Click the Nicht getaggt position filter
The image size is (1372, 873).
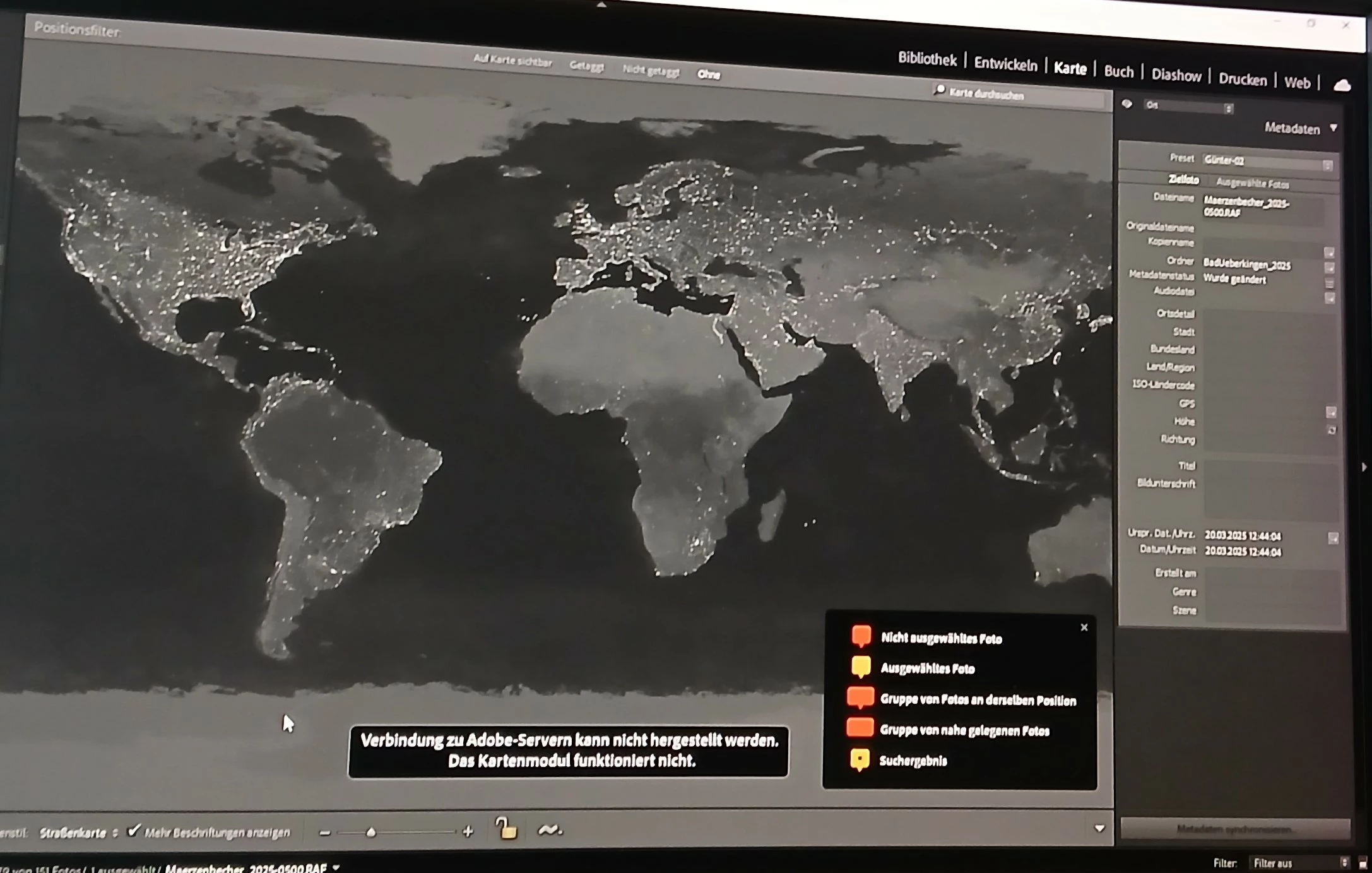(x=651, y=71)
